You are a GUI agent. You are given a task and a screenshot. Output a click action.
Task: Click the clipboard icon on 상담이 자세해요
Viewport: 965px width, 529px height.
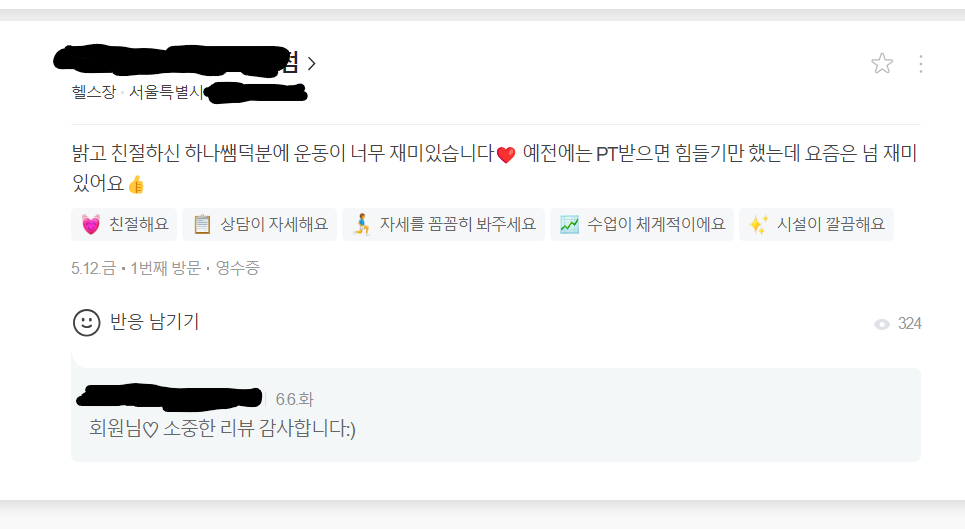[x=202, y=225]
